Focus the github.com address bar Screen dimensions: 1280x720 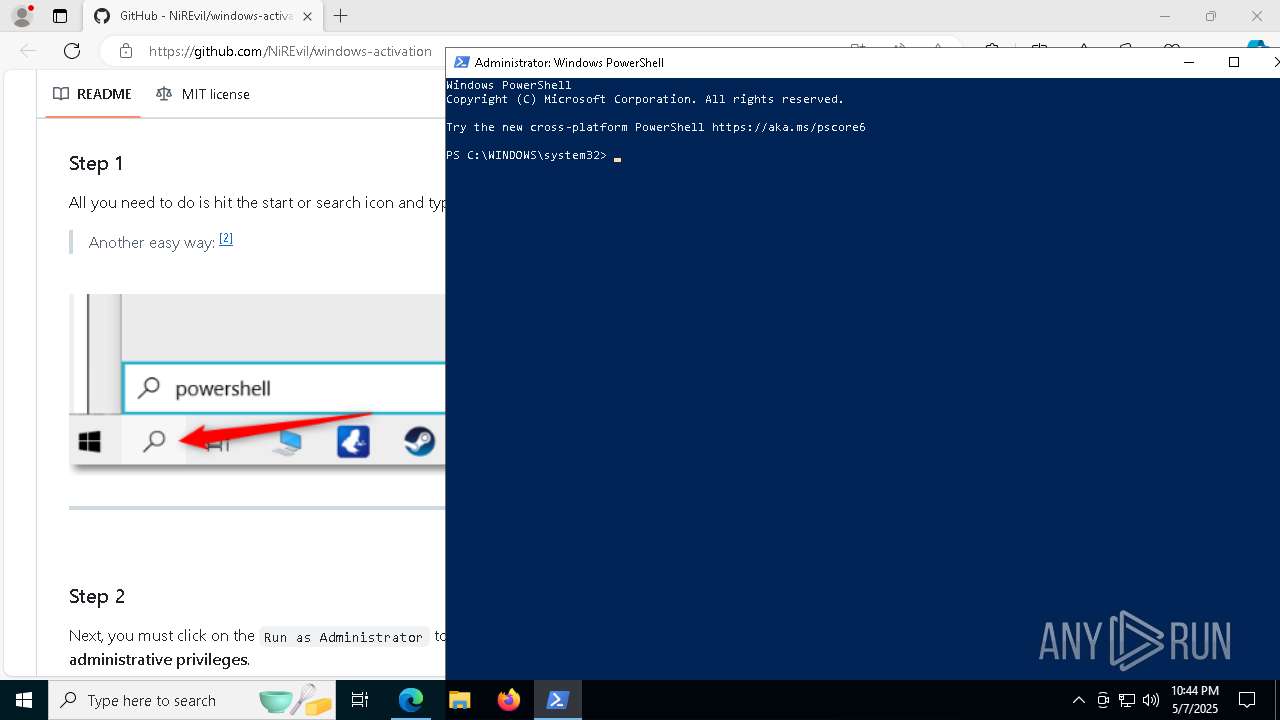(290, 51)
